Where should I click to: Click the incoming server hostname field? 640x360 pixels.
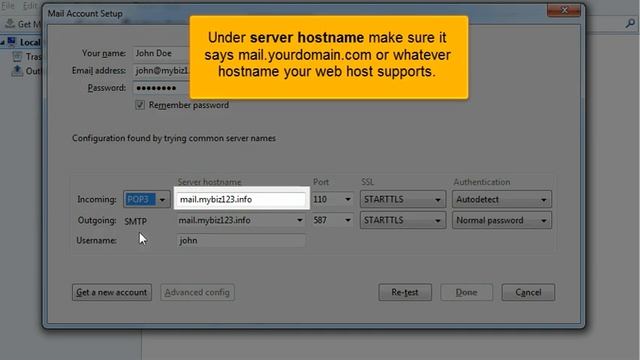pyautogui.click(x=242, y=199)
